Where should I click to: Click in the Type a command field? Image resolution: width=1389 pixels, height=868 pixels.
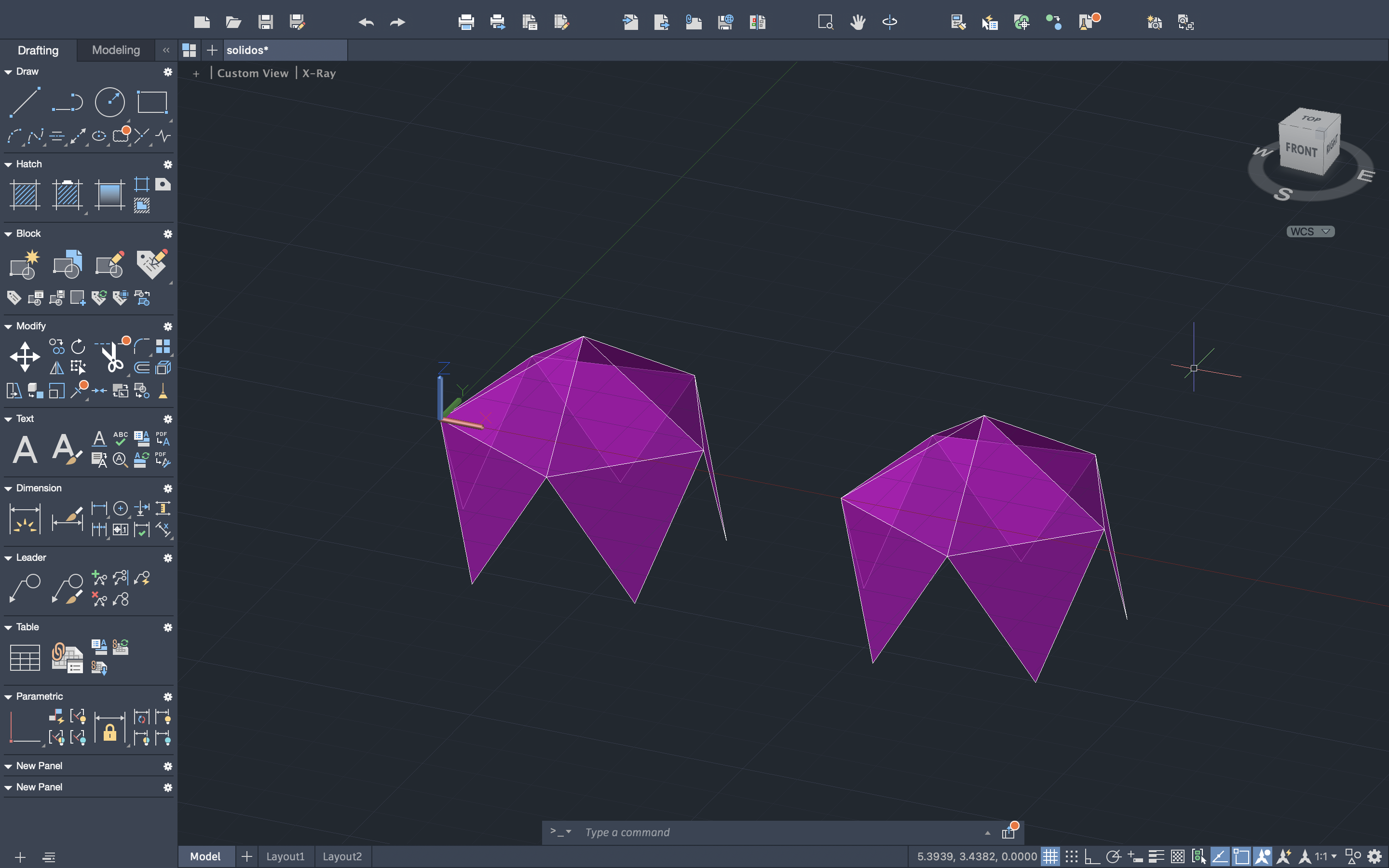[781, 832]
